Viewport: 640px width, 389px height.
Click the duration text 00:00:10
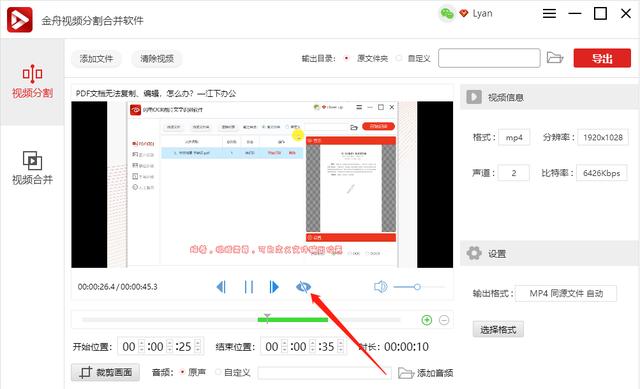[407, 347]
